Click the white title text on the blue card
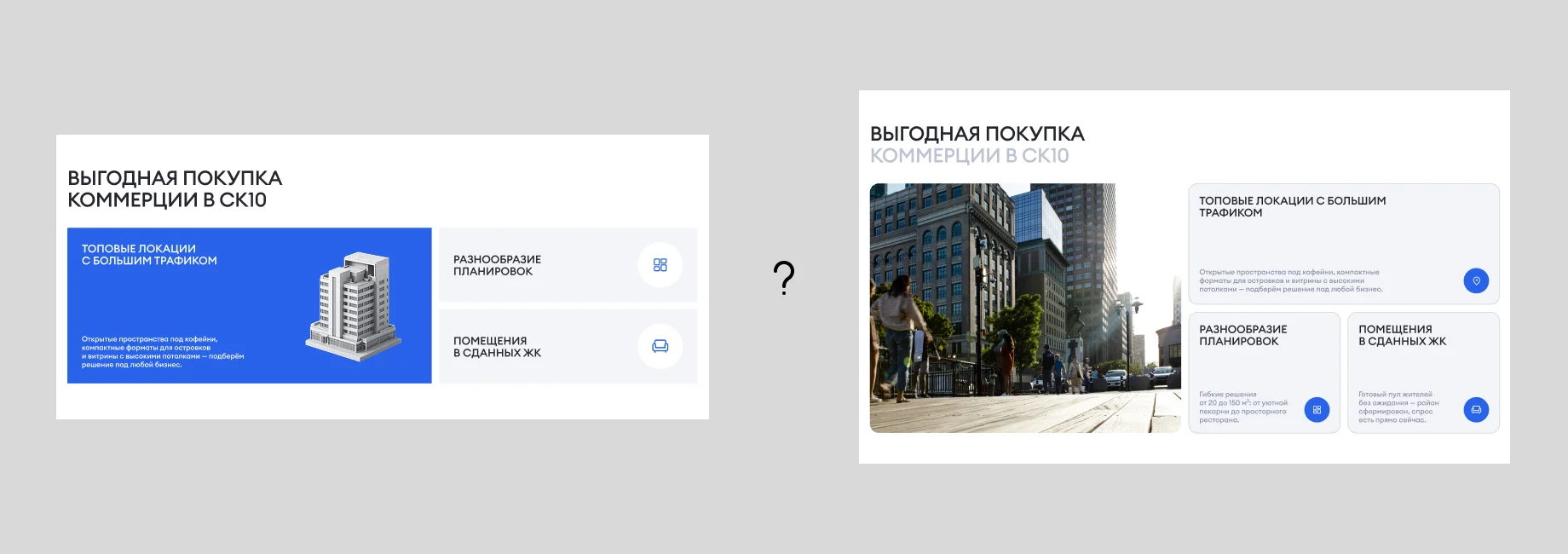This screenshot has width=1568, height=554. 149,255
